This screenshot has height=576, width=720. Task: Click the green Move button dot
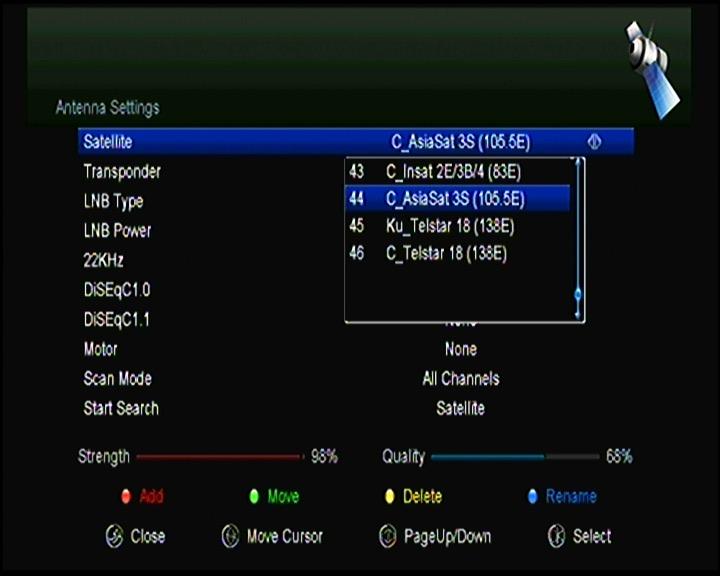[x=254, y=497]
